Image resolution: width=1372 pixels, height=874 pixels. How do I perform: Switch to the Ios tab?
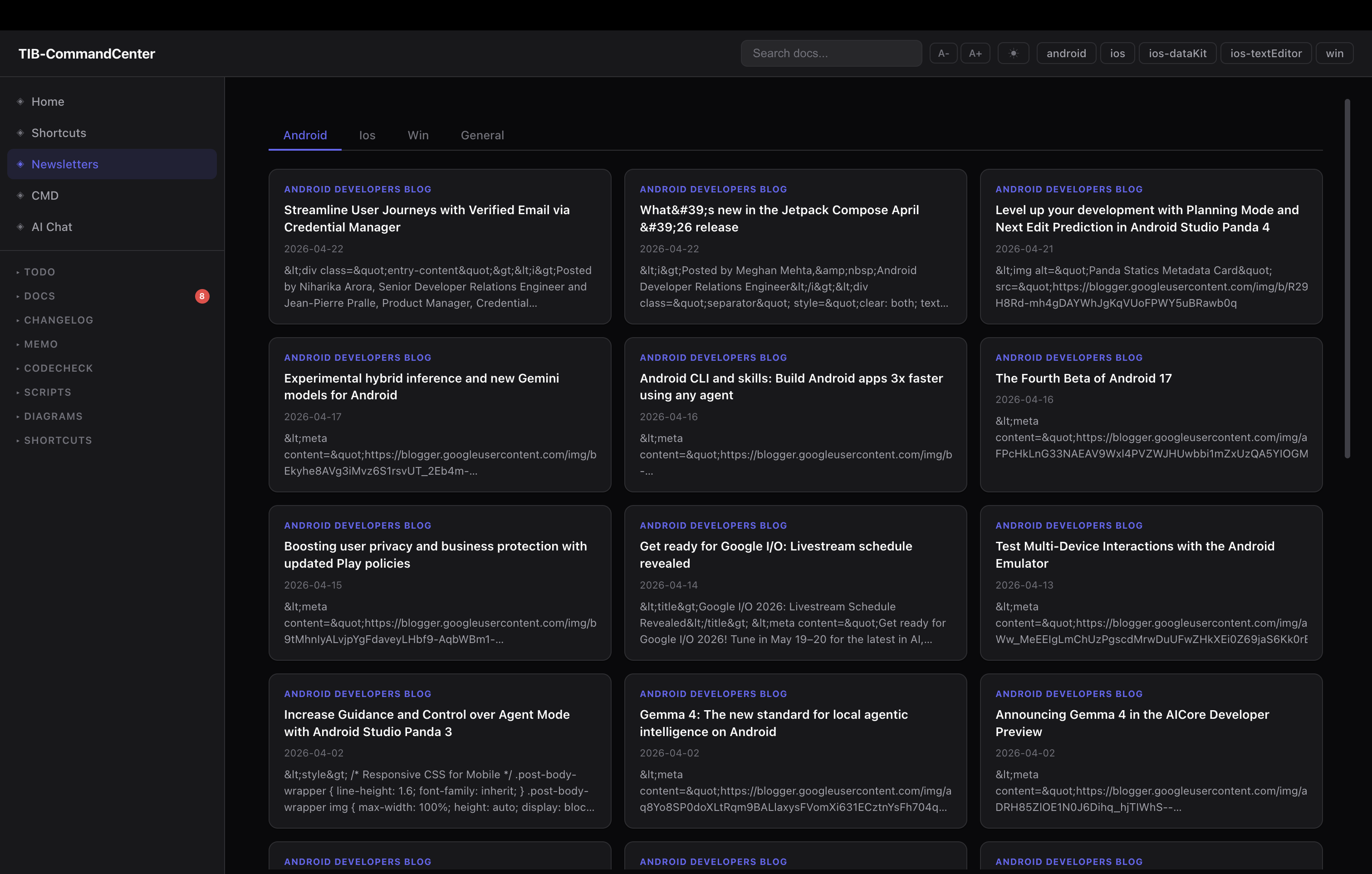tap(367, 135)
